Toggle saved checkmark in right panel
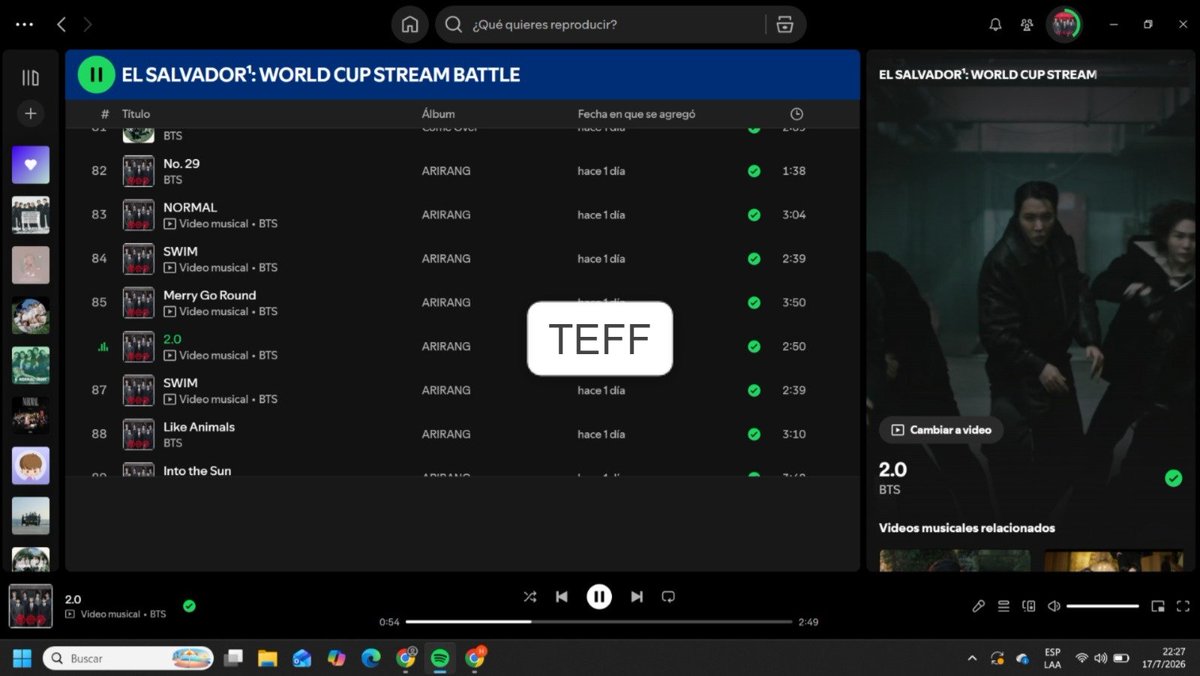Screen dimensions: 1200x676 (x=1174, y=478)
